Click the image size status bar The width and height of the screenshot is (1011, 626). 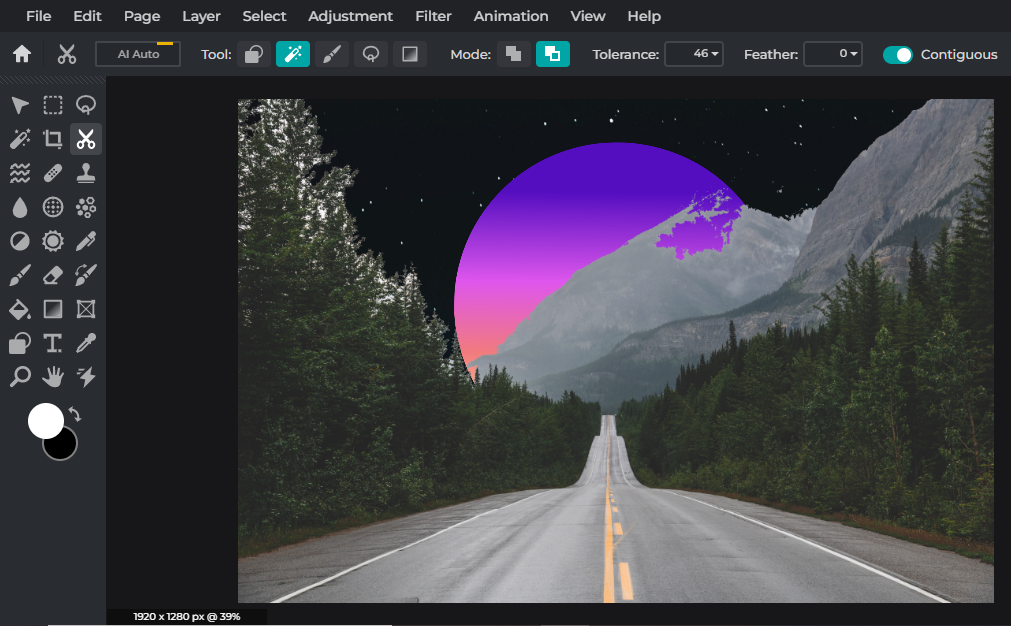pos(186,616)
